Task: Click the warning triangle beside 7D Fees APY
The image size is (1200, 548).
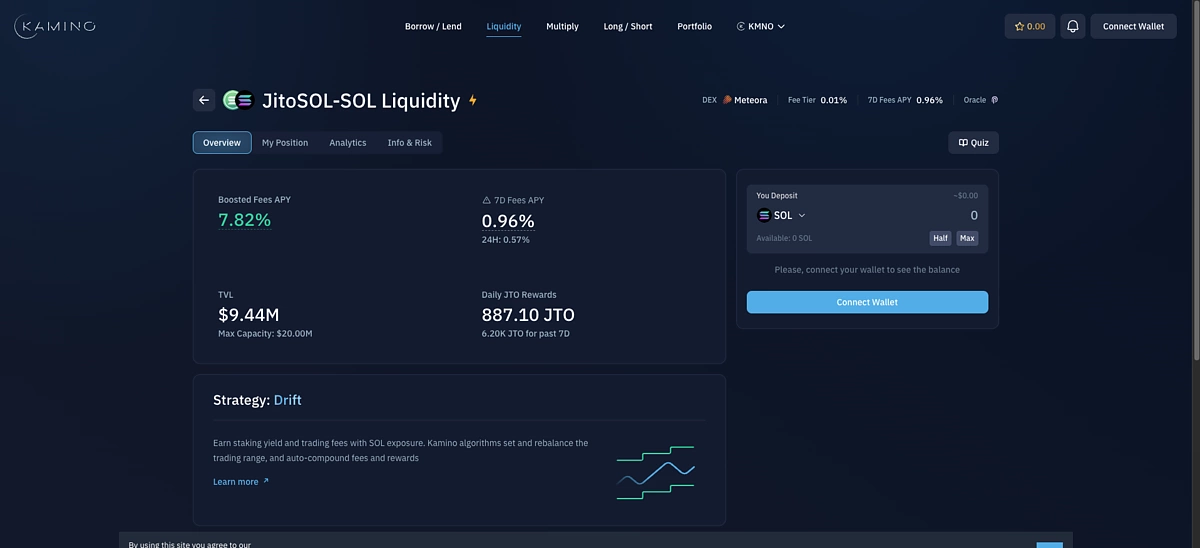Action: (x=487, y=200)
